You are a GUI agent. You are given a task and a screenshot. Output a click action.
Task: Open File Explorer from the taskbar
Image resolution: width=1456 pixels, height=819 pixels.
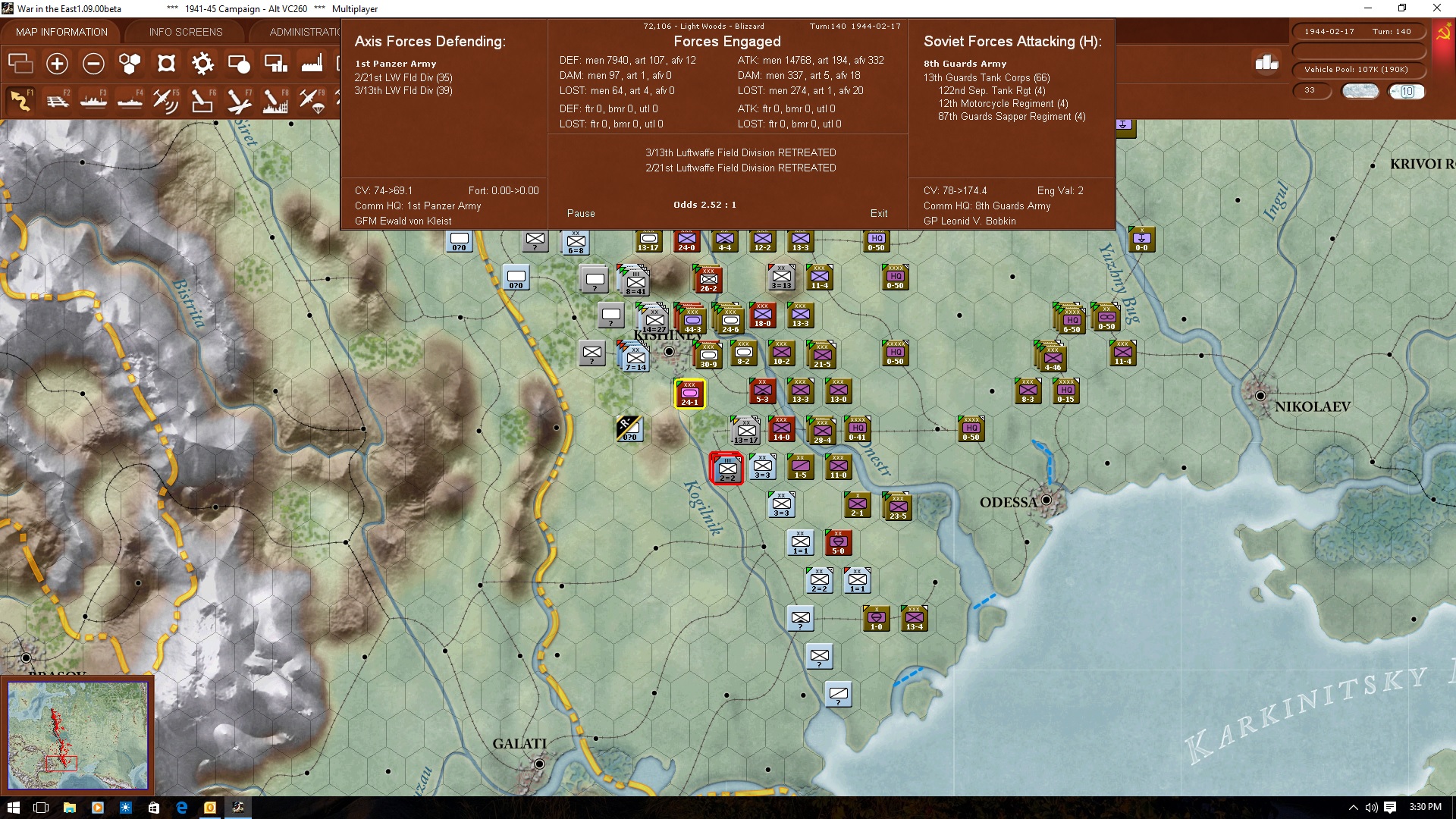tap(69, 808)
